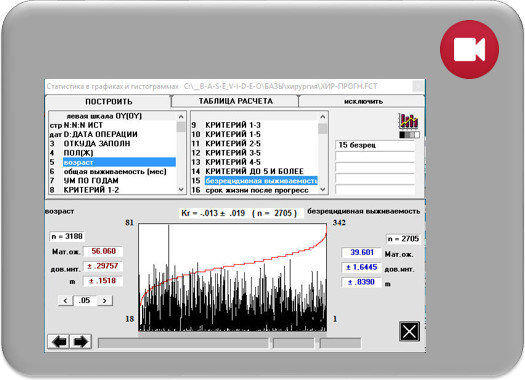Open the ПОСТРОИТЬ tab
The height and width of the screenshot is (380, 525).
pos(108,101)
